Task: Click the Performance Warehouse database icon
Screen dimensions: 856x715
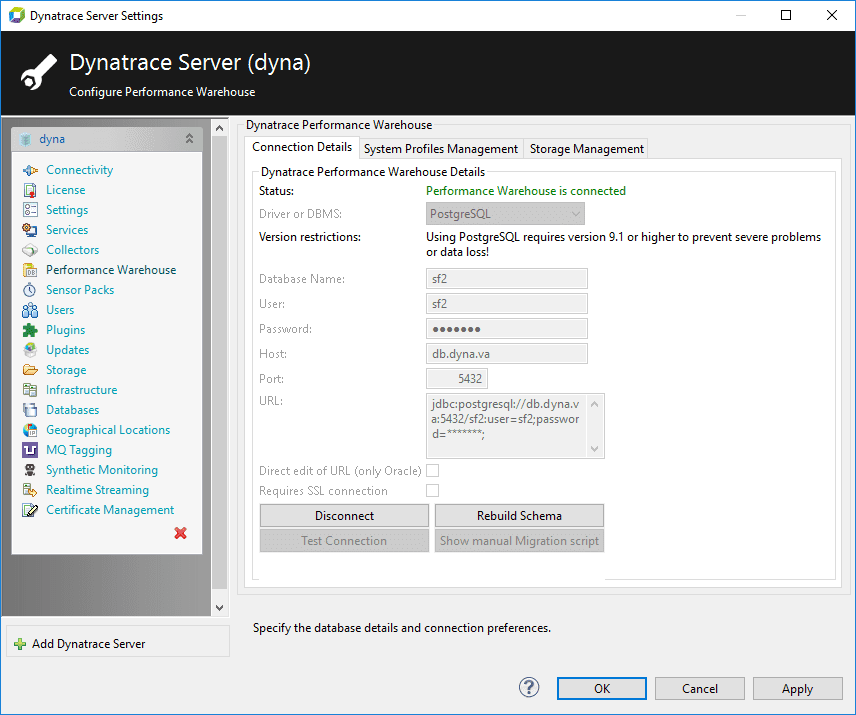Action: coord(30,270)
